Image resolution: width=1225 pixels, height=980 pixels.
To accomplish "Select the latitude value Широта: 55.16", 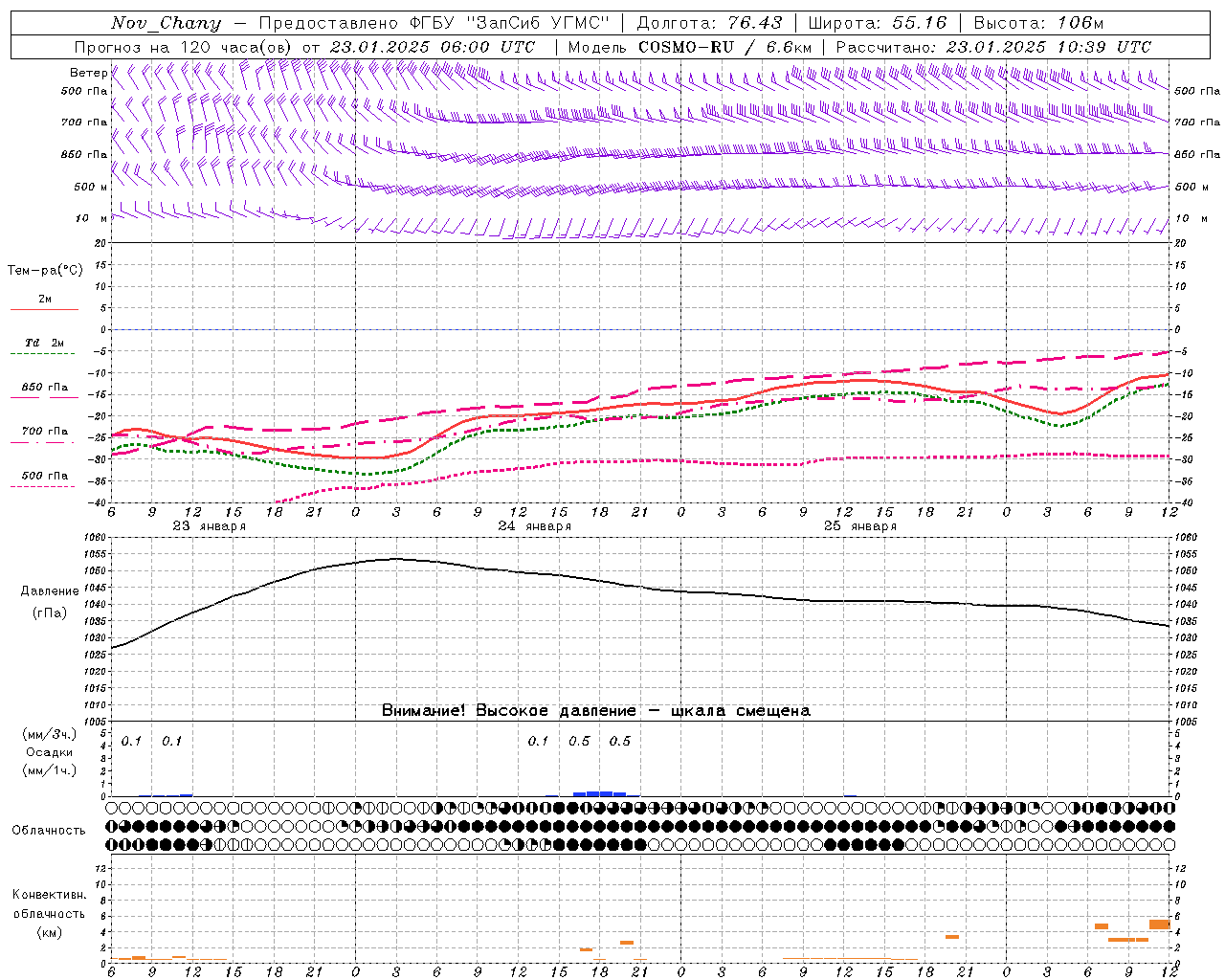I will [x=878, y=23].
